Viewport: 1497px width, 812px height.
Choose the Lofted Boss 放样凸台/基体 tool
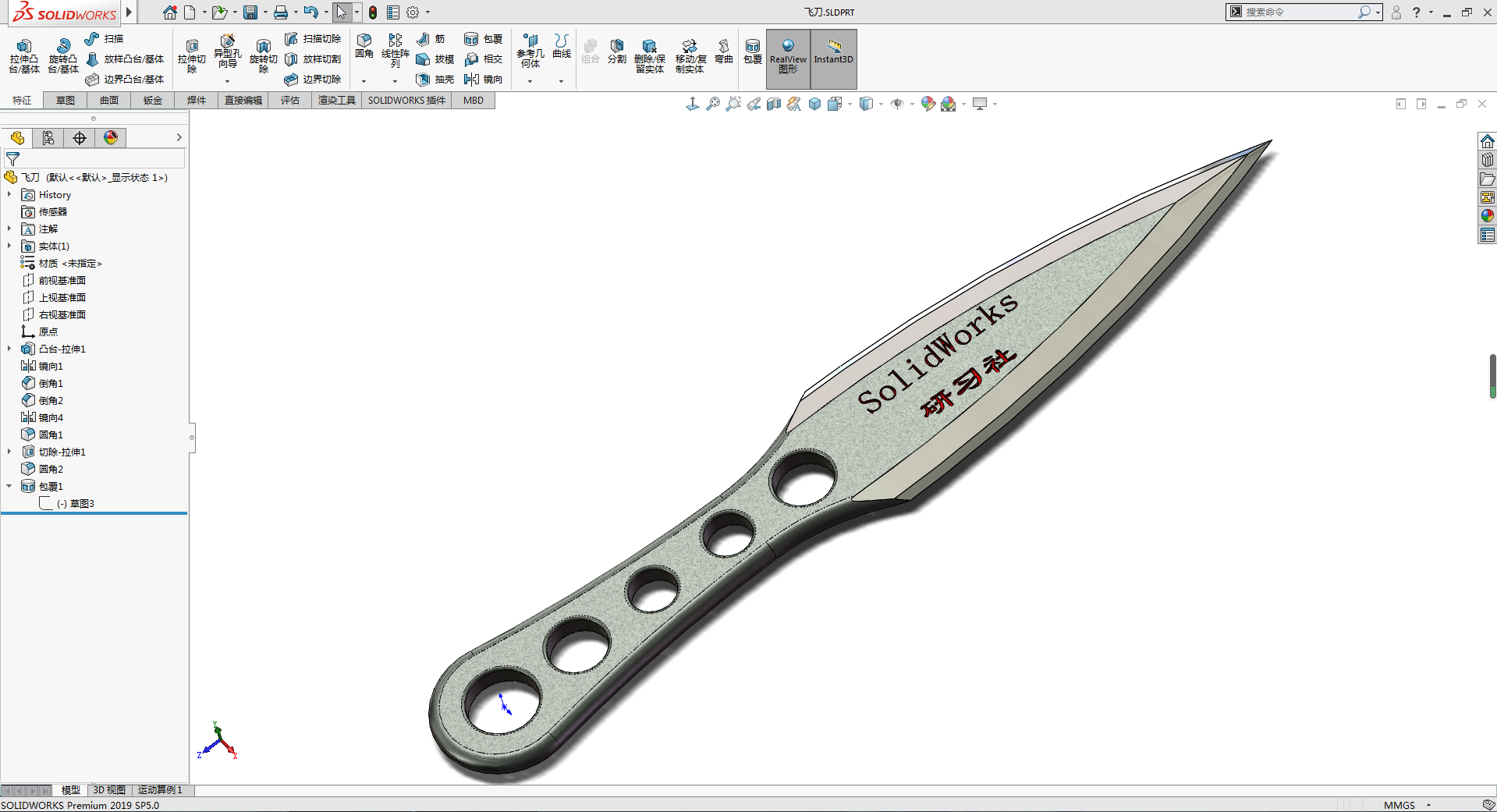tap(125, 59)
